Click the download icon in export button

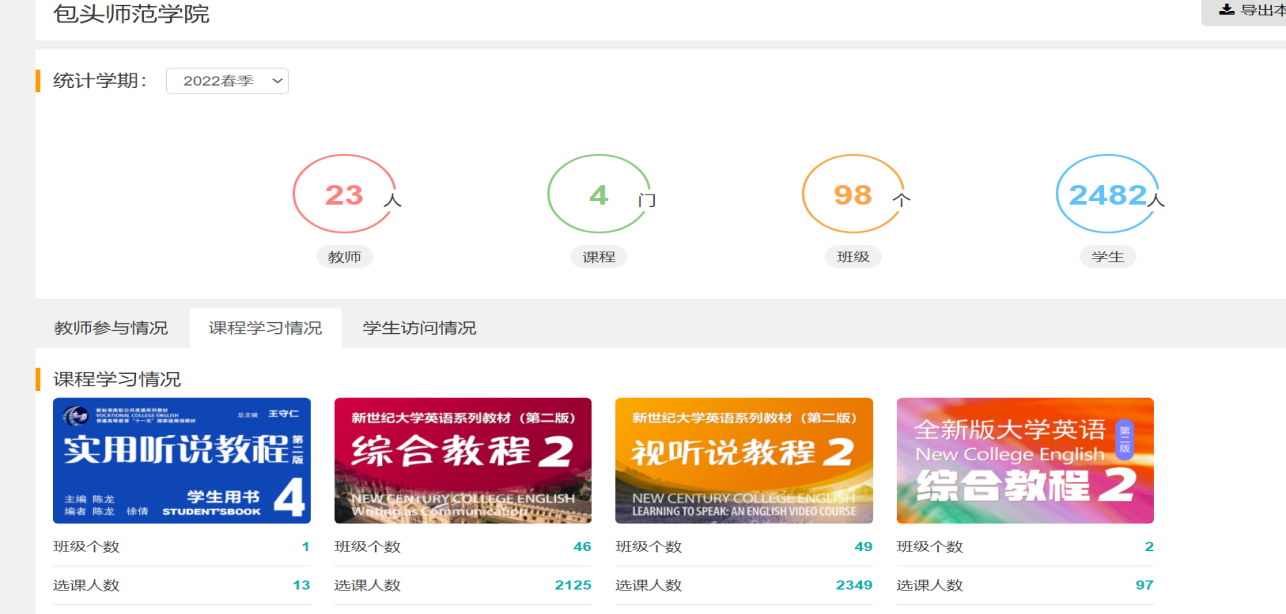coord(1226,10)
